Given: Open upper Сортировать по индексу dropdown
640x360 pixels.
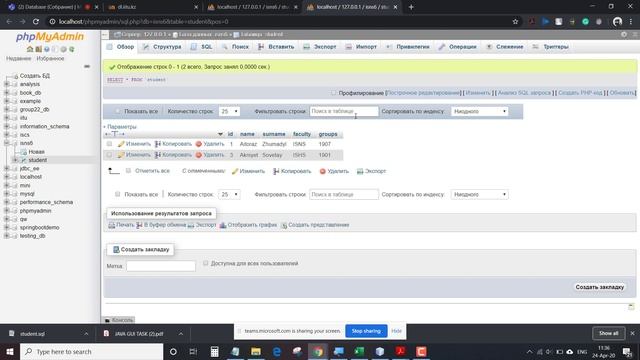Looking at the screenshot, I should pyautogui.click(x=480, y=111).
